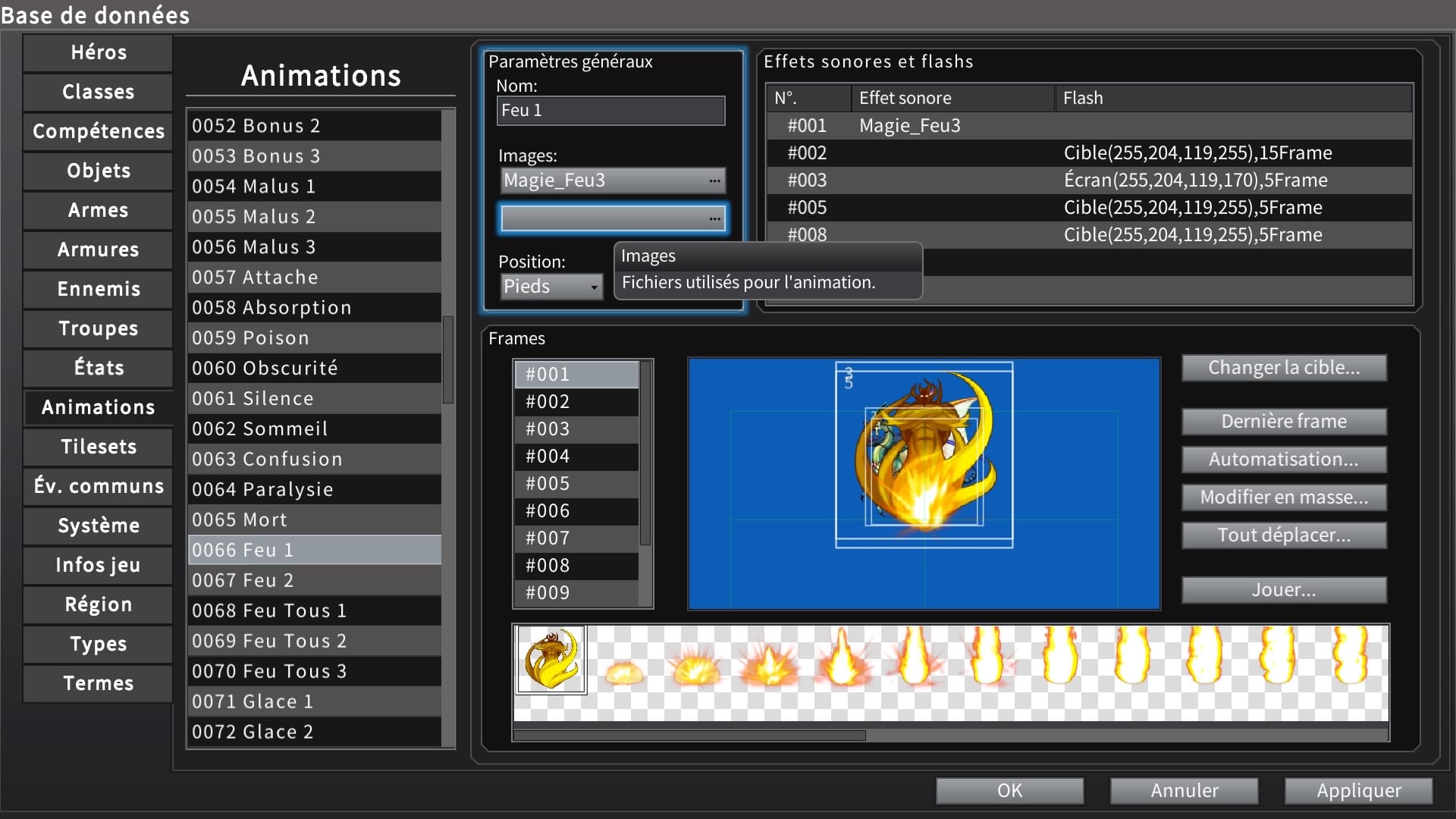This screenshot has height=819, width=1456.
Task: Click Tout déplacer button
Action: point(1284,535)
